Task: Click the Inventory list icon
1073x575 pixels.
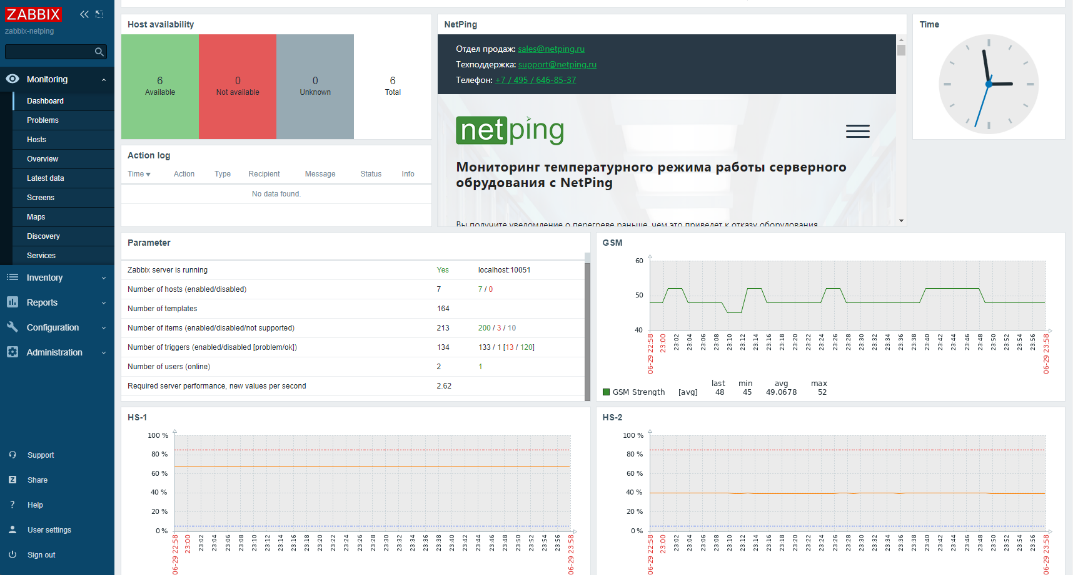Action: tap(12, 277)
